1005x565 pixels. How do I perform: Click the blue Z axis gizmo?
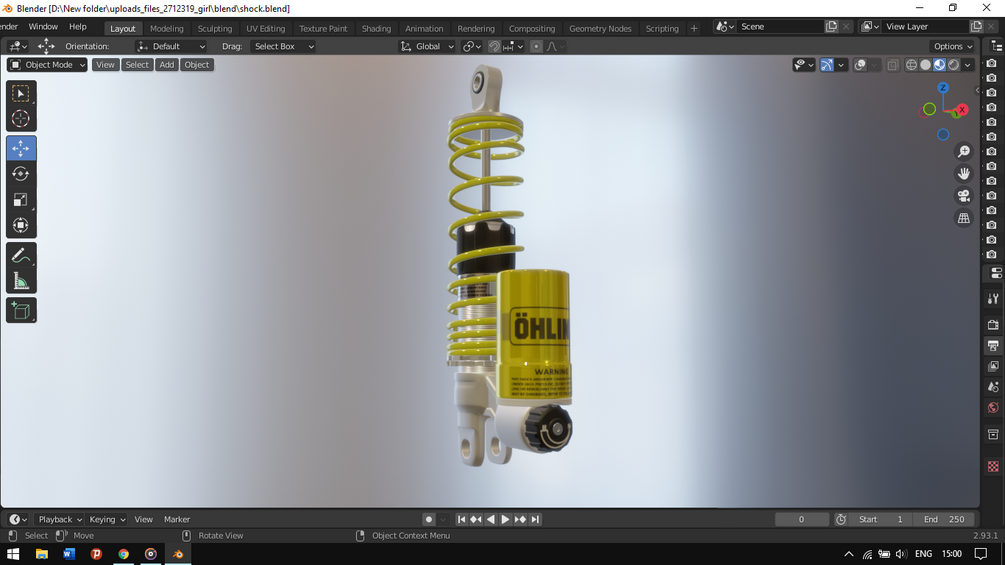pos(943,88)
